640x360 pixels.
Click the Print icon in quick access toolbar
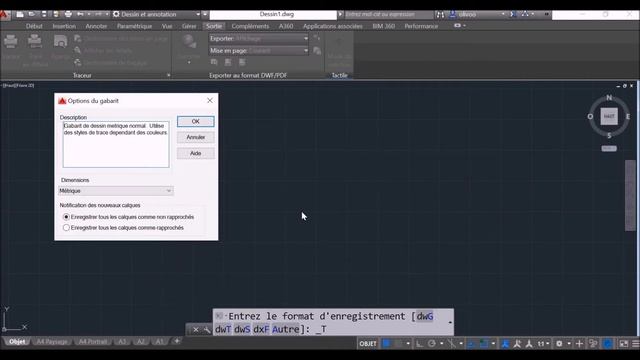pyautogui.click(x=68, y=14)
